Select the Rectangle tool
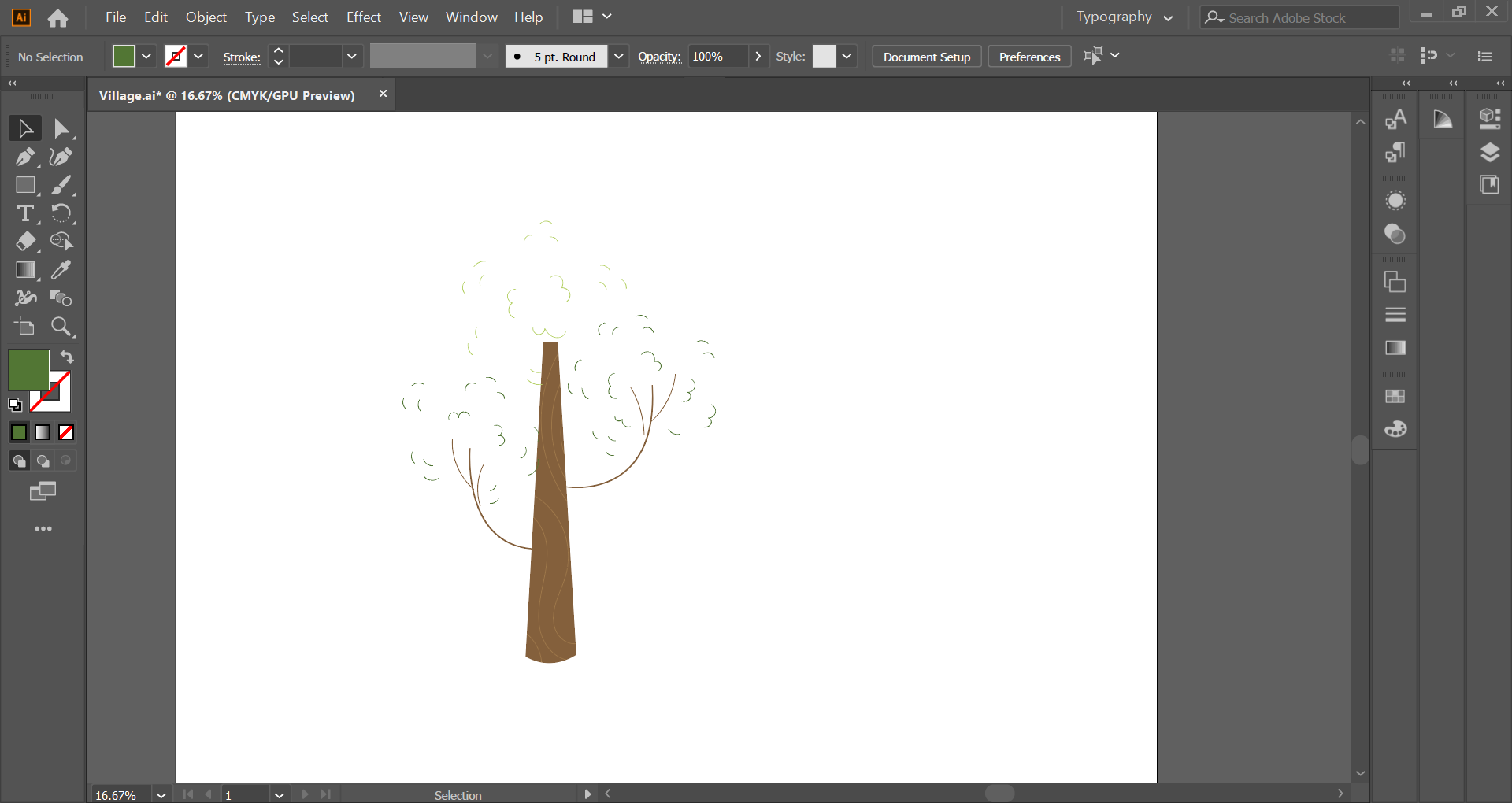Image resolution: width=1512 pixels, height=803 pixels. pos(25,185)
